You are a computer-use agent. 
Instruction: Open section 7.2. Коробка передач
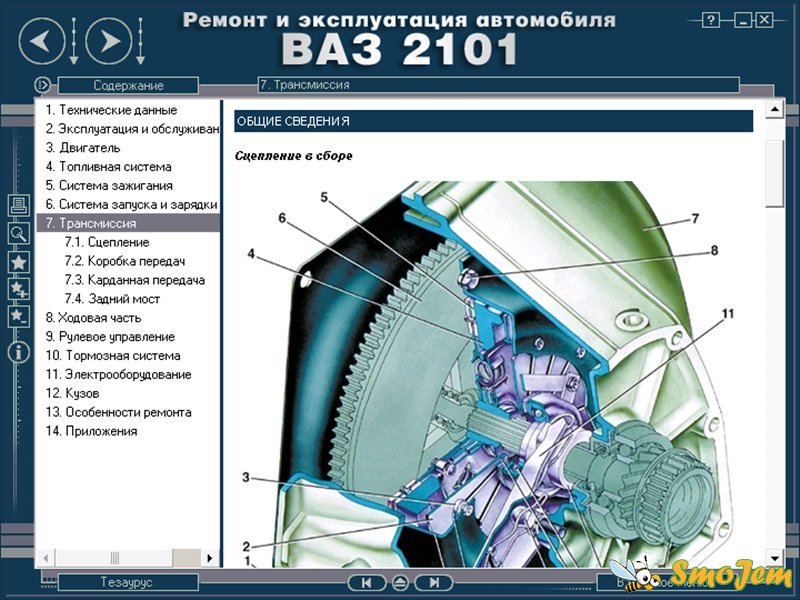124,261
